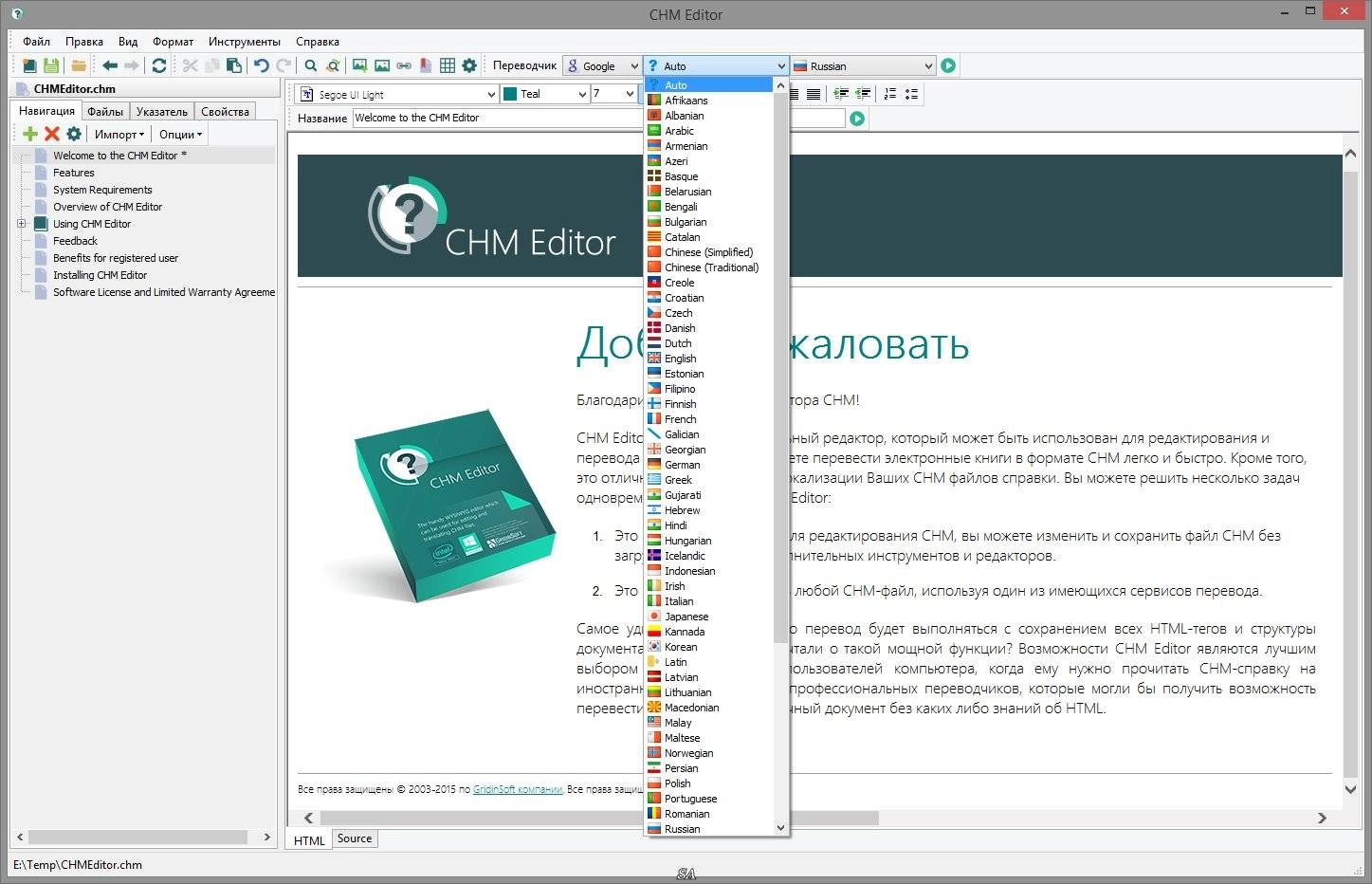
Task: Switch to the Файлы tab
Action: tap(105, 112)
